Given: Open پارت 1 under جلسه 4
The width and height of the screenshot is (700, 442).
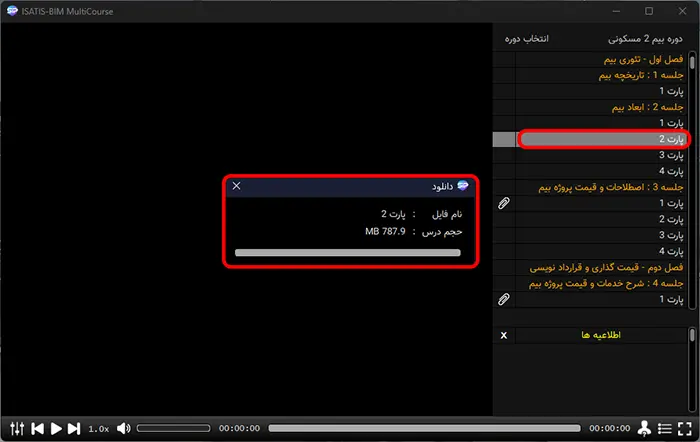Looking at the screenshot, I should (x=600, y=300).
